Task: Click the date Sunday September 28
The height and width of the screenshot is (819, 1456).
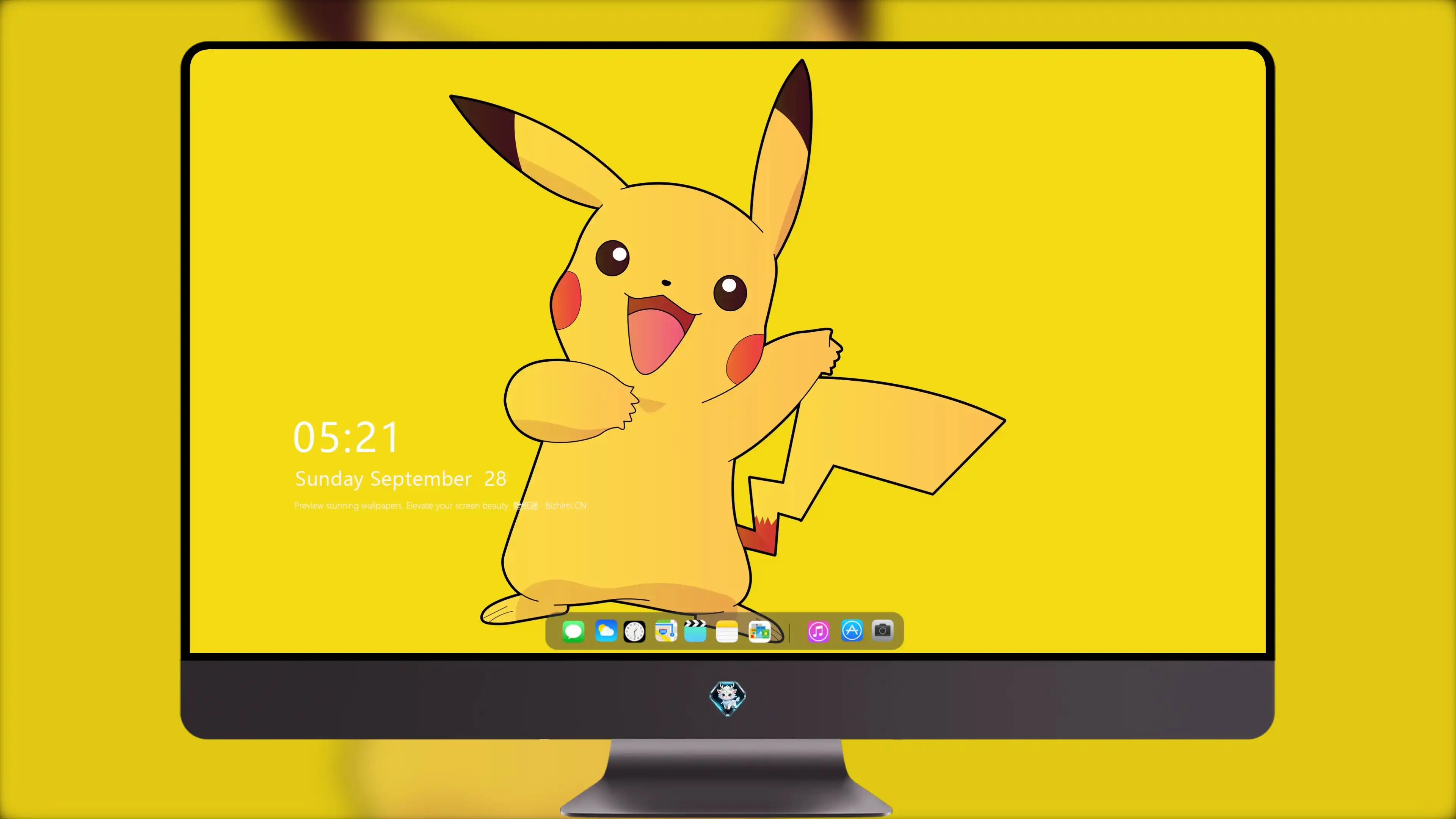Action: tap(401, 479)
